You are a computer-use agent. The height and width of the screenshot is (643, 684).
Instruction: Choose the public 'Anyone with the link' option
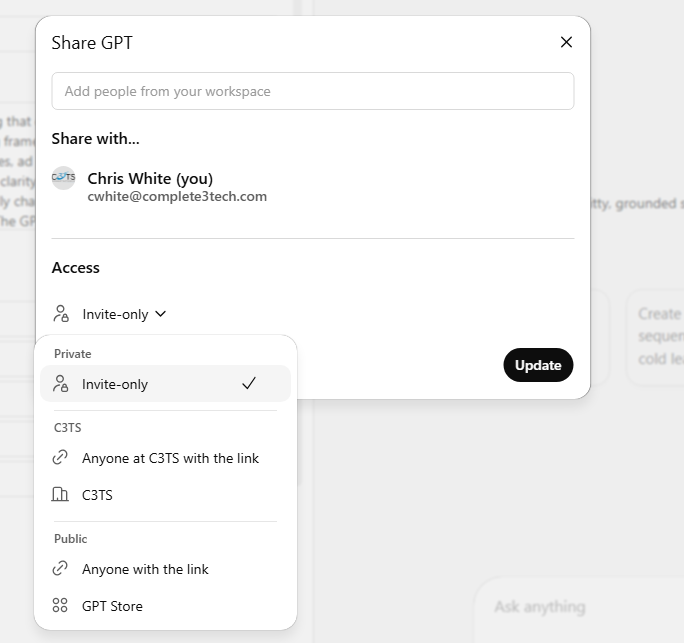click(x=145, y=569)
